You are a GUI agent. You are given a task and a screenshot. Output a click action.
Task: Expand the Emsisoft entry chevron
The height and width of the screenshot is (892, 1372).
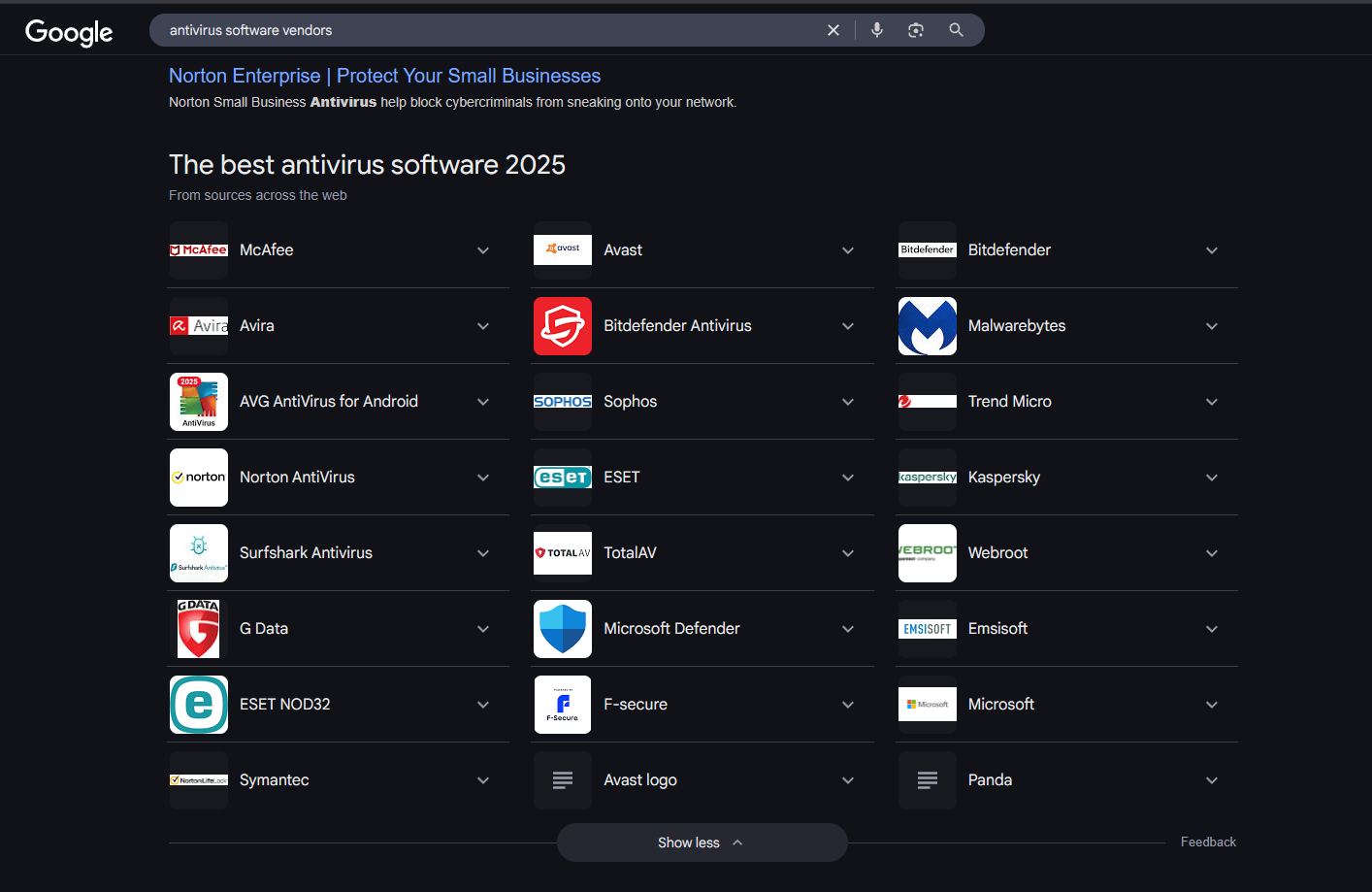[x=1212, y=629]
